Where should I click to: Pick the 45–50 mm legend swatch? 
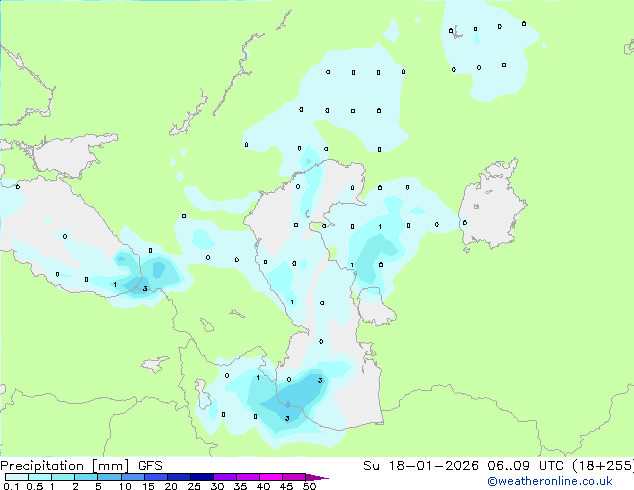point(294,477)
